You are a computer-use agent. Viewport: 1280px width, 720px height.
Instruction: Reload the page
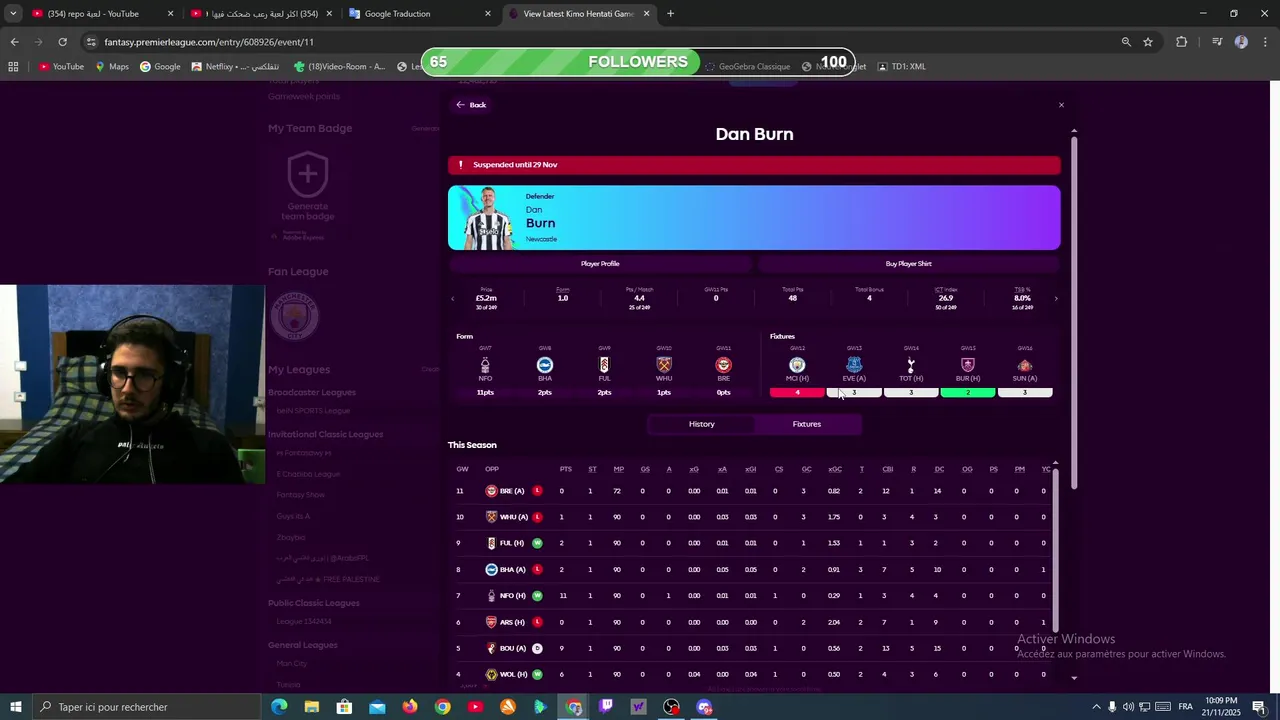pyautogui.click(x=62, y=42)
